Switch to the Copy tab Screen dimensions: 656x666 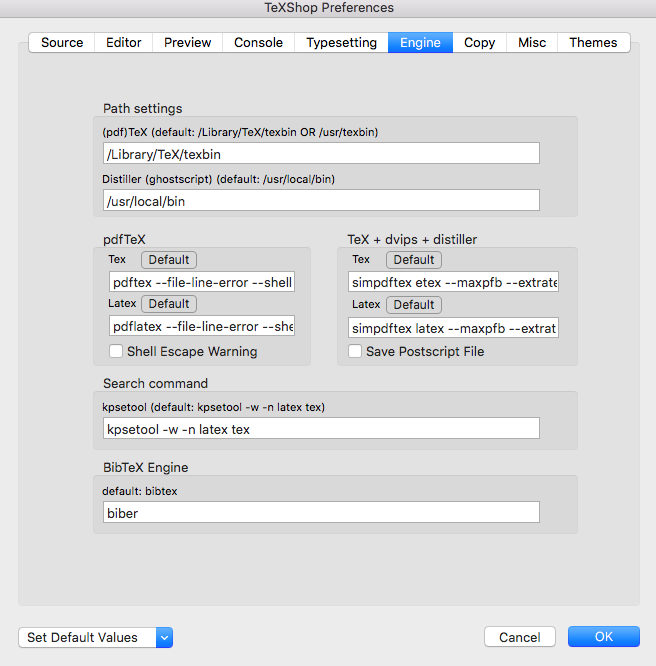click(x=479, y=42)
